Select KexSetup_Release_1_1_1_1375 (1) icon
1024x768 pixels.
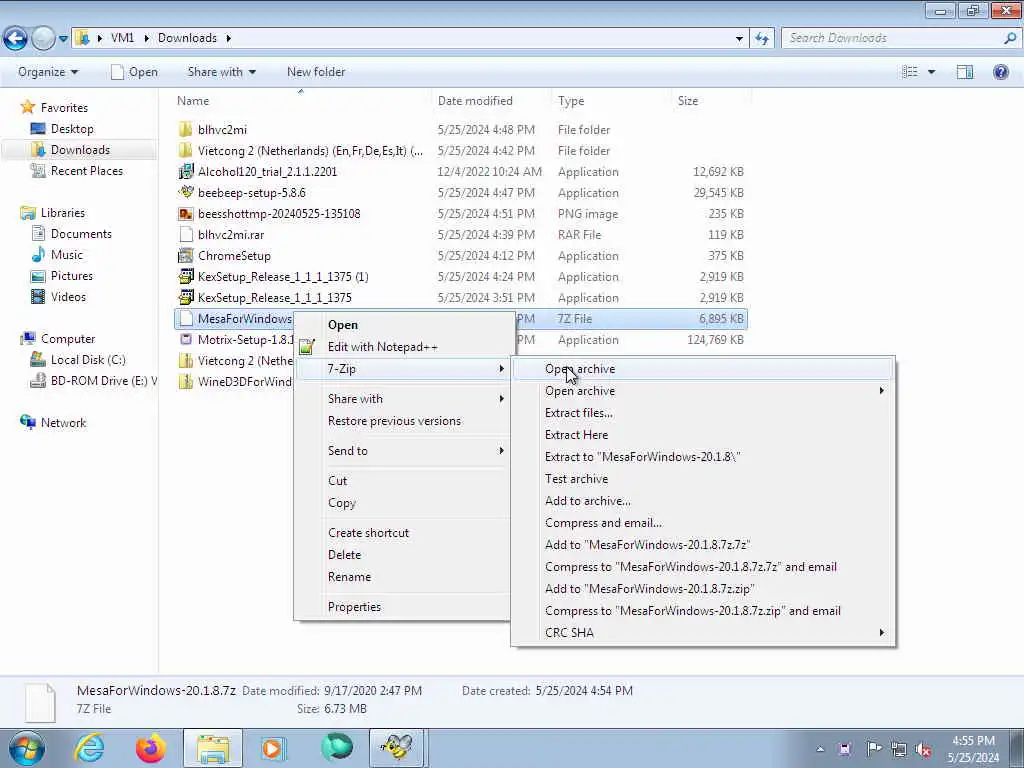click(x=186, y=276)
